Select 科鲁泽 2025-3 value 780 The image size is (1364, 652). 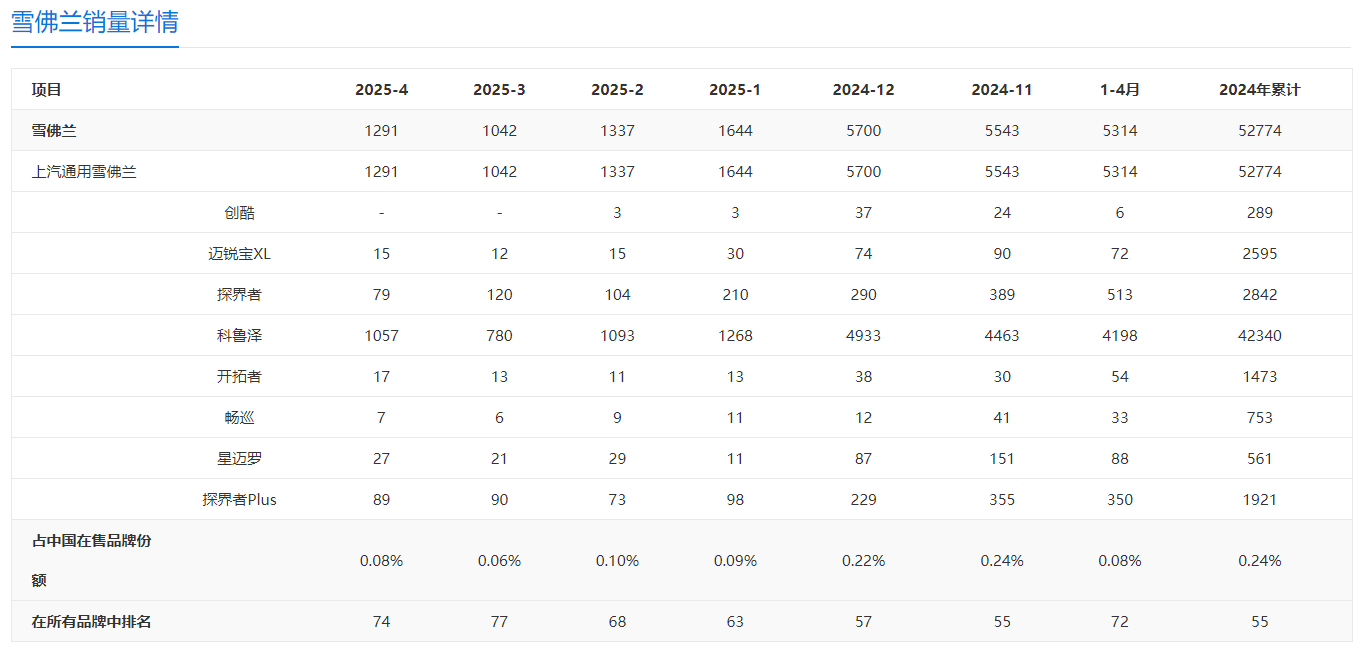[500, 336]
